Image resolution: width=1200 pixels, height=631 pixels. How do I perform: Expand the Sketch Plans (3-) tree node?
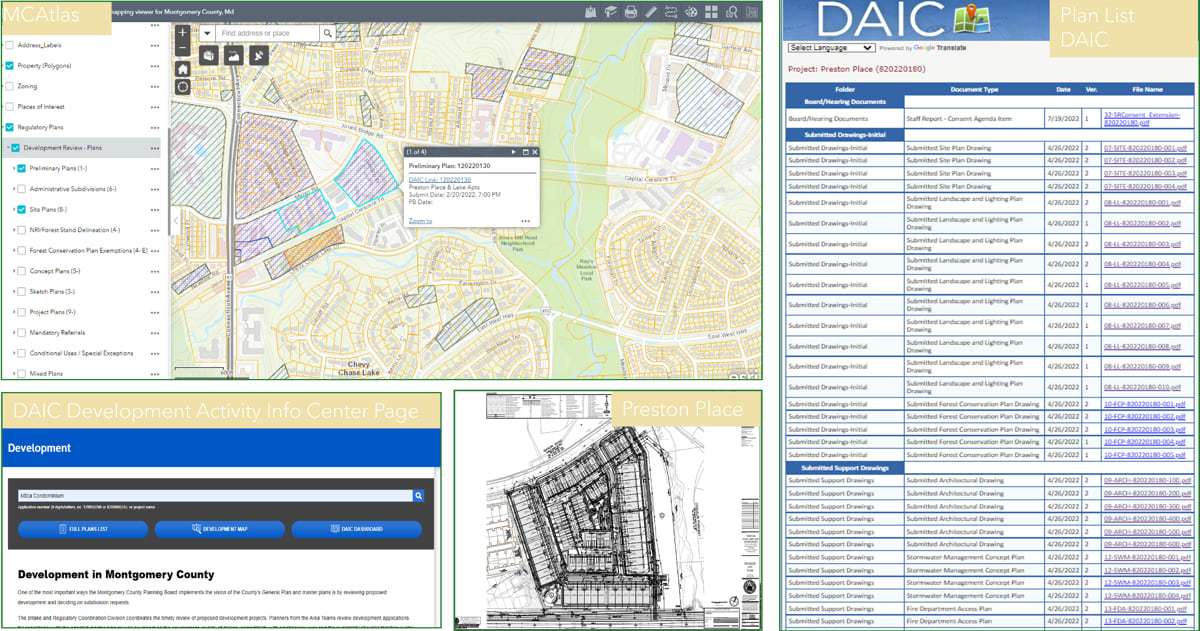[13, 291]
